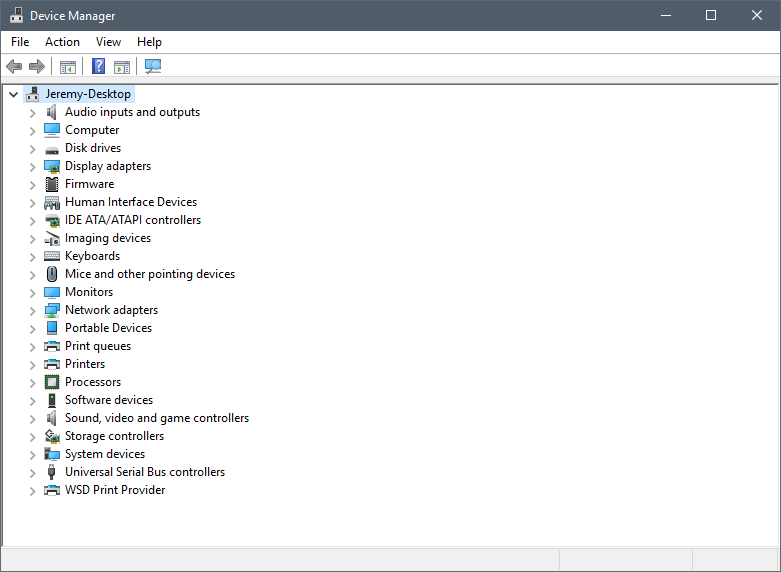
Task: Click the Audio inputs and outputs speaker icon
Action: coord(52,112)
